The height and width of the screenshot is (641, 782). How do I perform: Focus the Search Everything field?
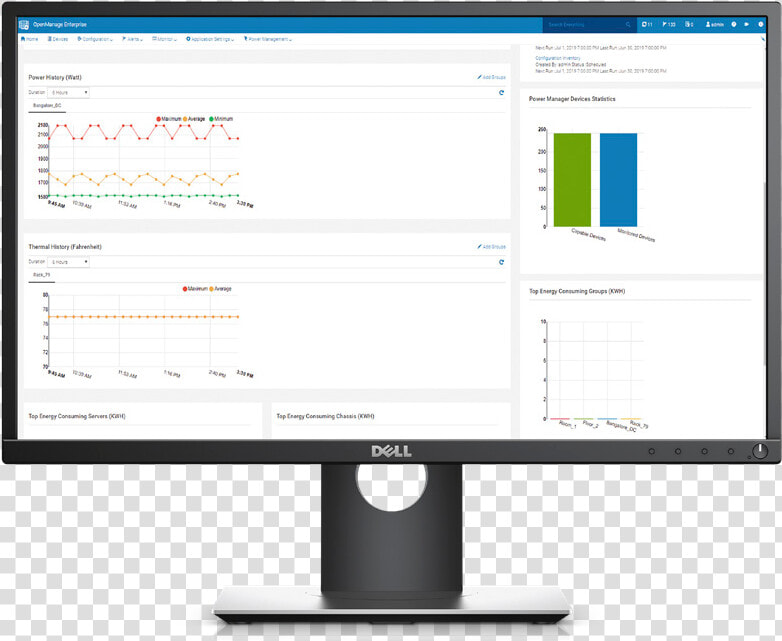(x=589, y=24)
